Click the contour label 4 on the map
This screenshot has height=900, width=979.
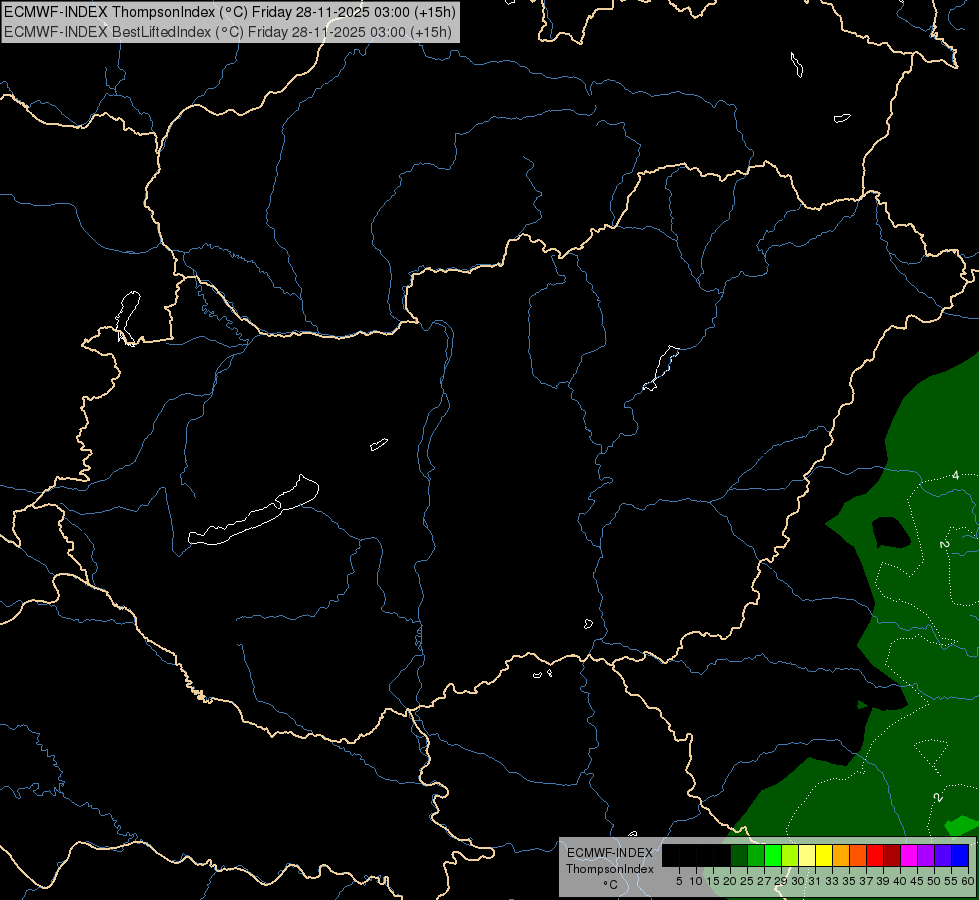click(x=955, y=476)
